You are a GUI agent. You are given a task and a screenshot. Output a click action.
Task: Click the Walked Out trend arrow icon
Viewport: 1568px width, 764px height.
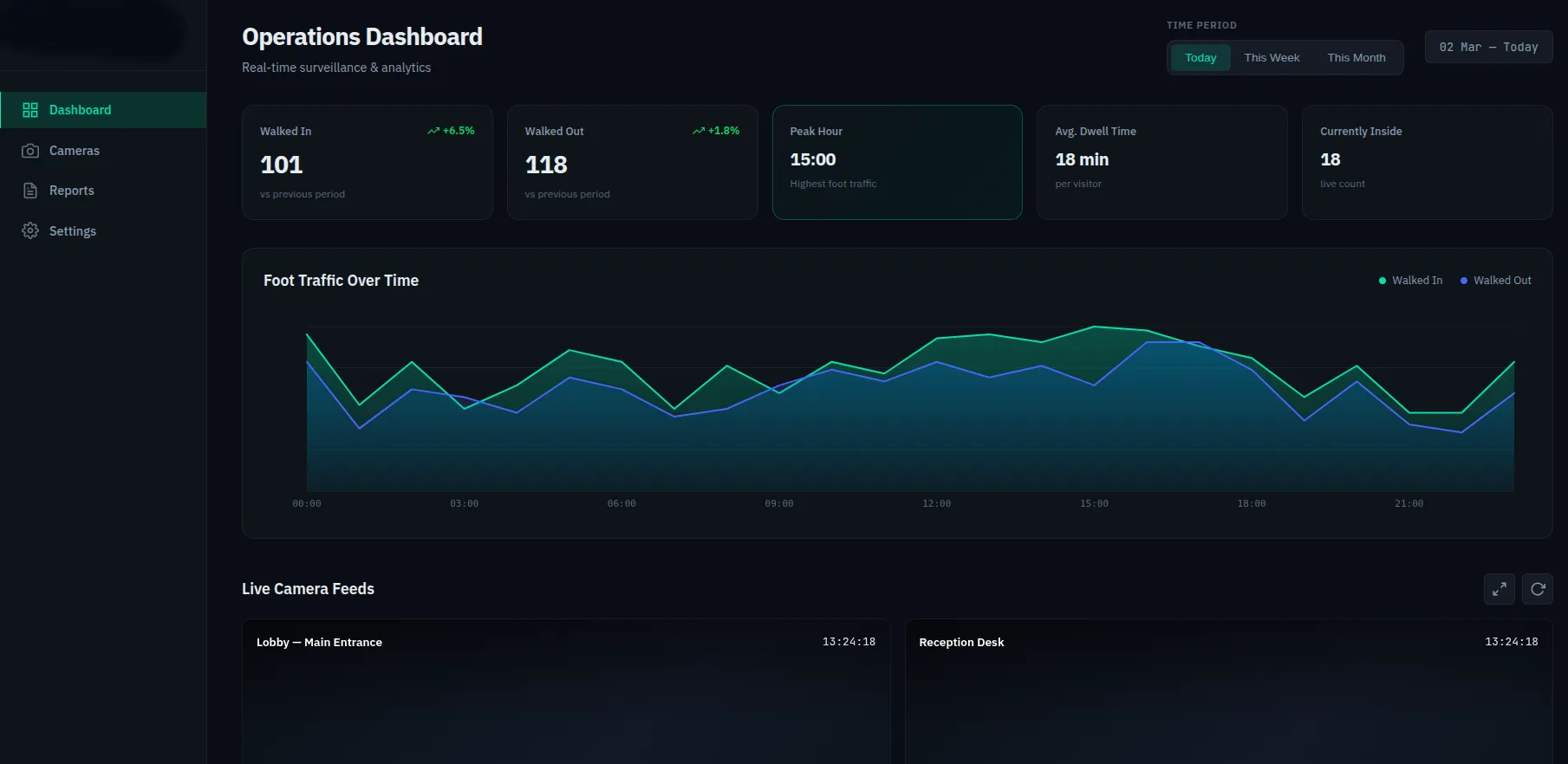[699, 131]
